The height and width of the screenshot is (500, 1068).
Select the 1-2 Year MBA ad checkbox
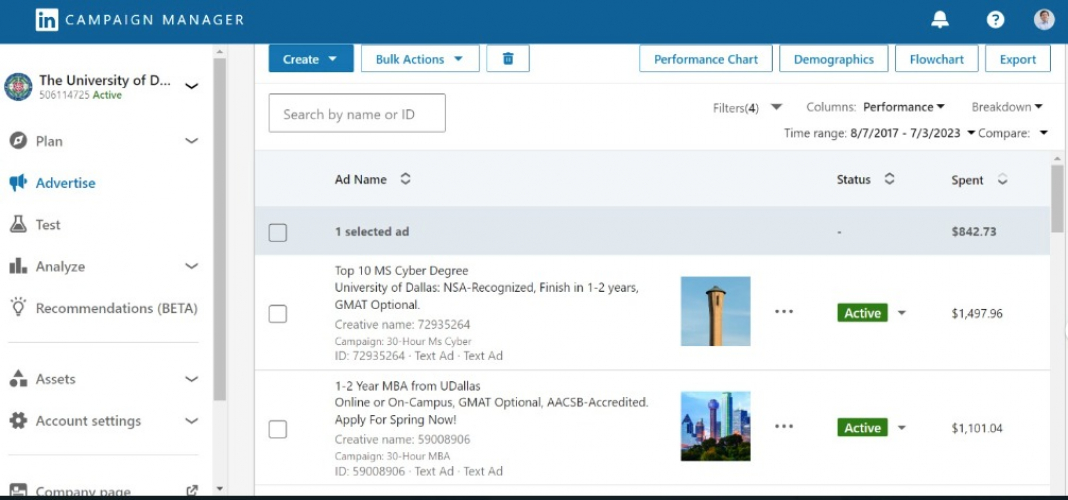tap(277, 429)
